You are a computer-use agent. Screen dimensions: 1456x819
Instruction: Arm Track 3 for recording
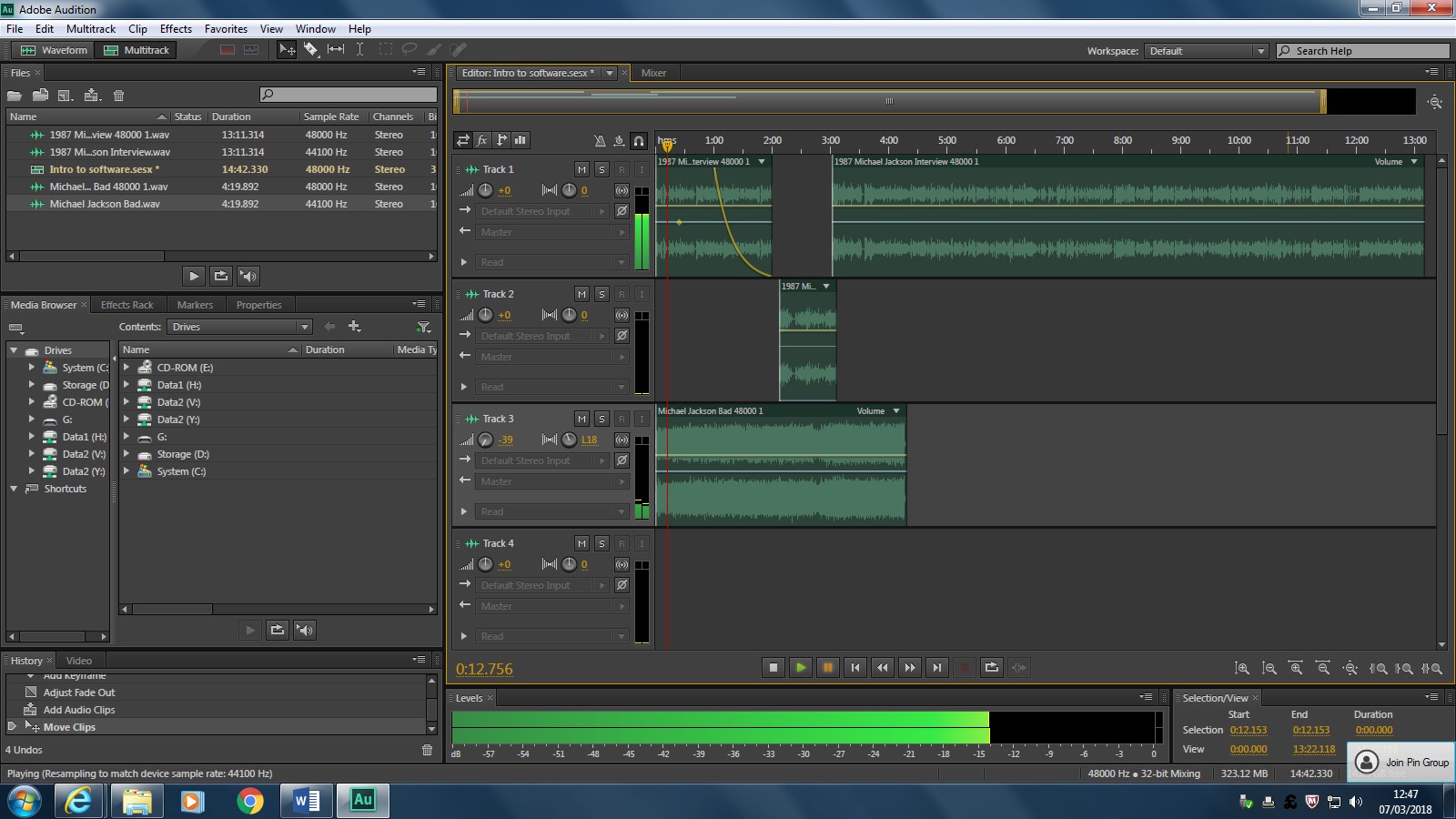pyautogui.click(x=622, y=419)
